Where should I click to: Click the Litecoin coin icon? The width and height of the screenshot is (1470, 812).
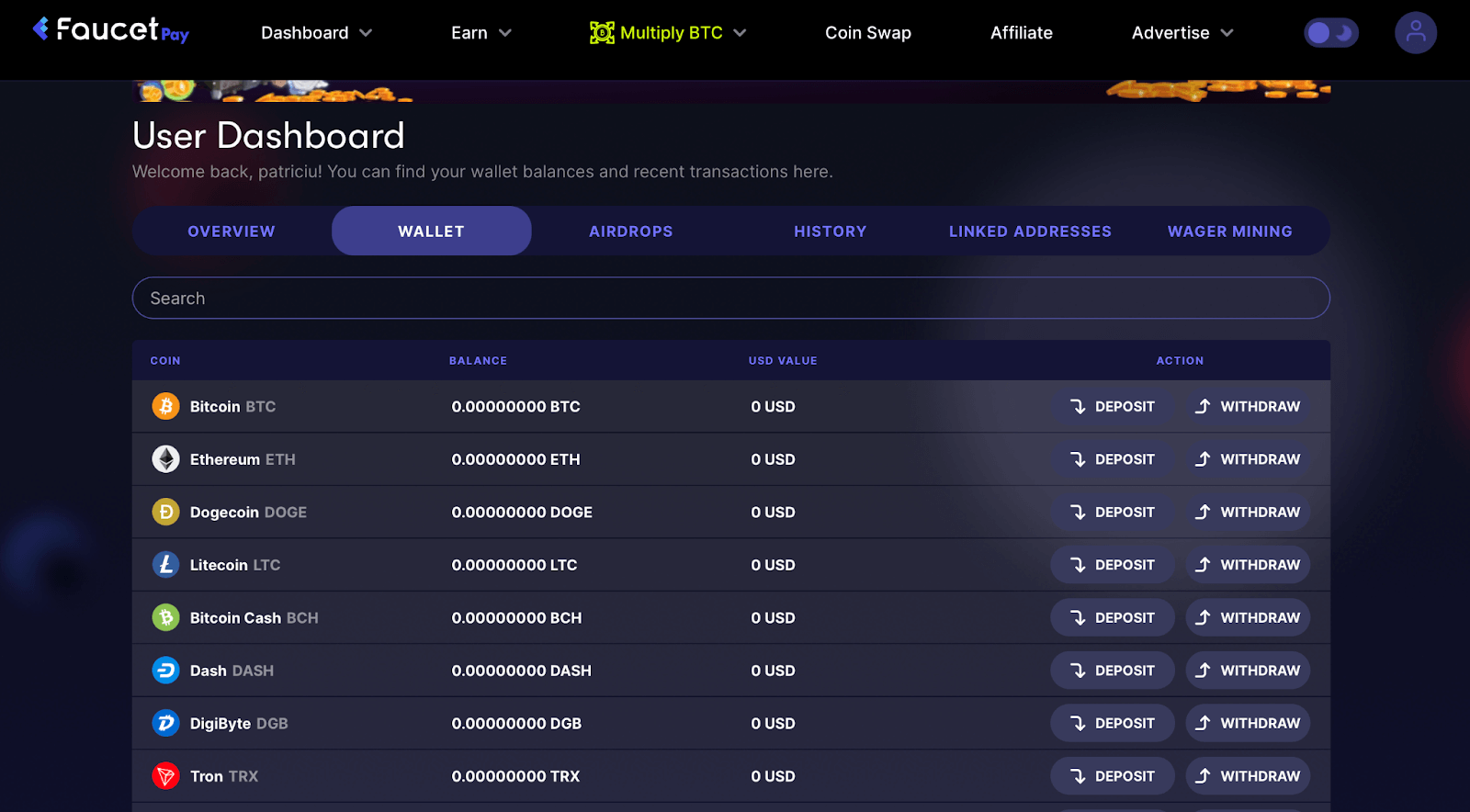coord(165,565)
